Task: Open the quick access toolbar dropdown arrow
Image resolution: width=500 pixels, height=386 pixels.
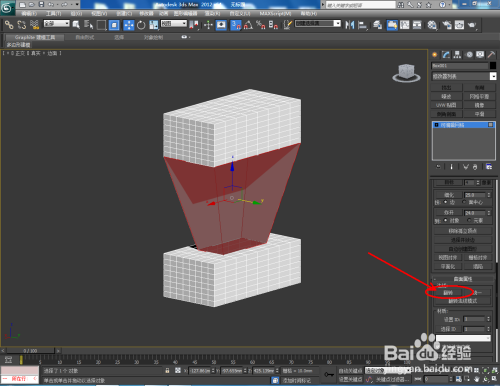Action: pos(77,4)
